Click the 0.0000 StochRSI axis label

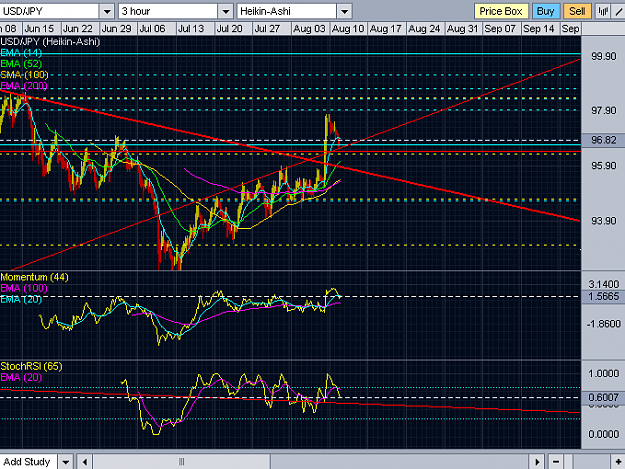click(603, 434)
